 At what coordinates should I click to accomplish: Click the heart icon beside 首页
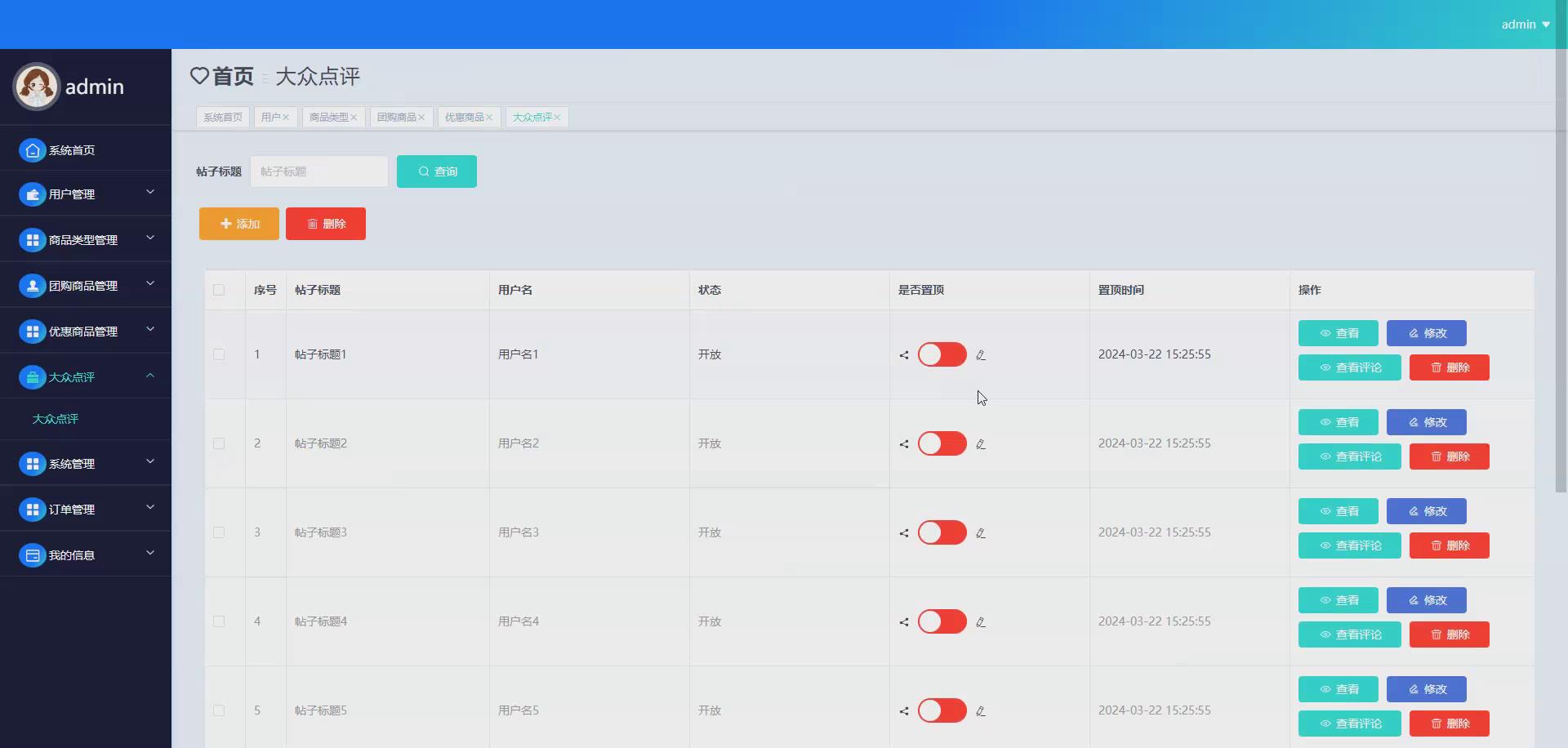click(x=199, y=76)
